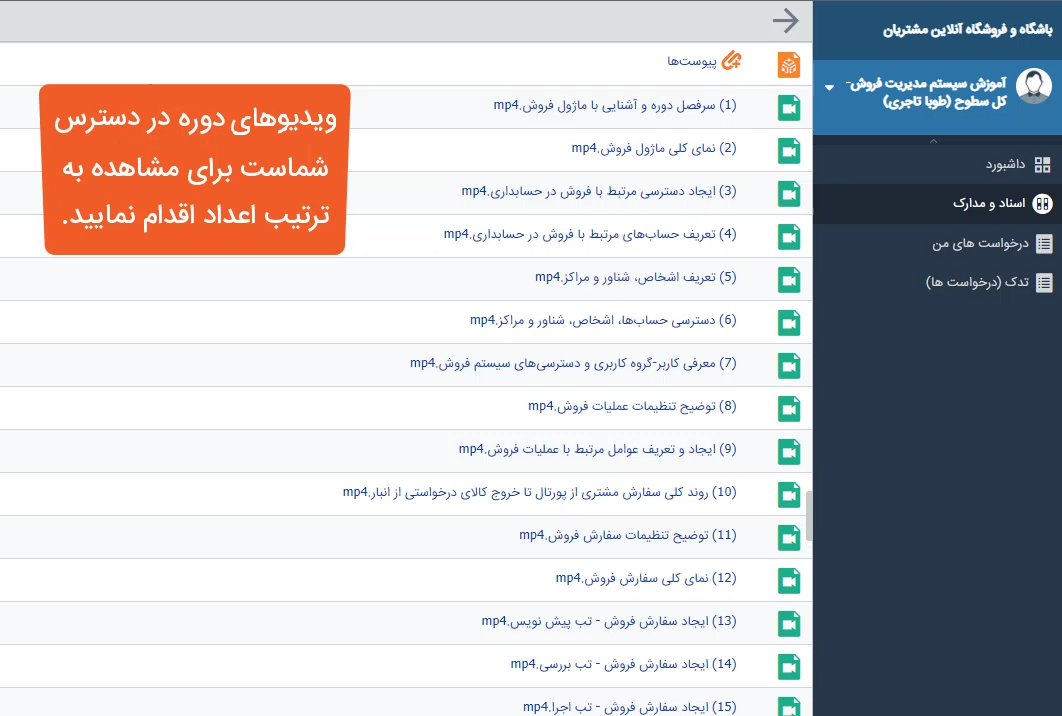Click the آموزش سیستم مدیریت فروش profile name
This screenshot has width=1062, height=716.
coord(926,92)
